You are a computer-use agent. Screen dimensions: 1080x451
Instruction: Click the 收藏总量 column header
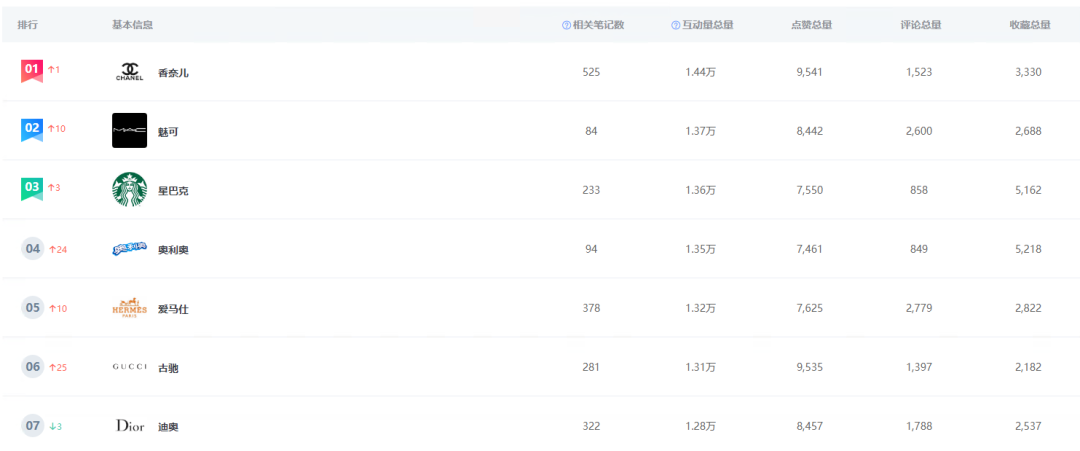coord(1030,25)
